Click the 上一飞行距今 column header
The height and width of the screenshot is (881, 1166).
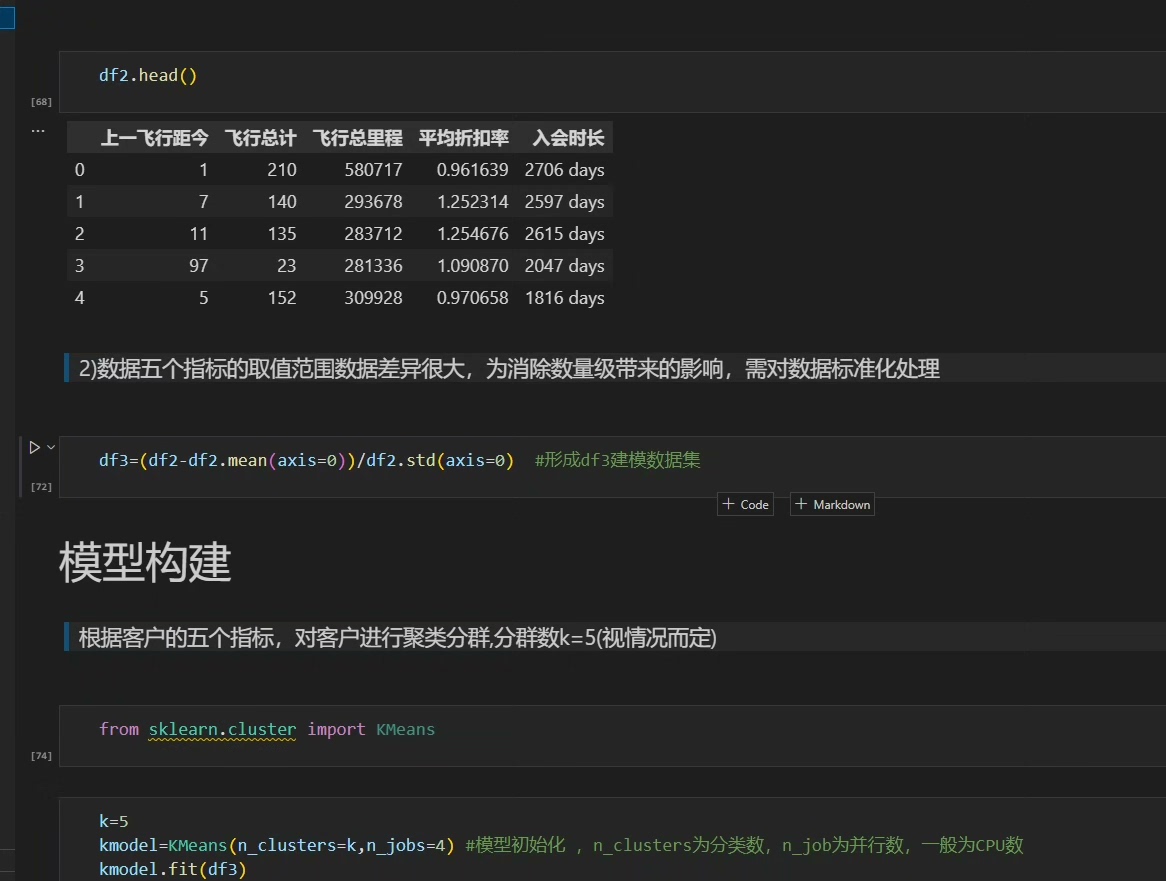155,138
